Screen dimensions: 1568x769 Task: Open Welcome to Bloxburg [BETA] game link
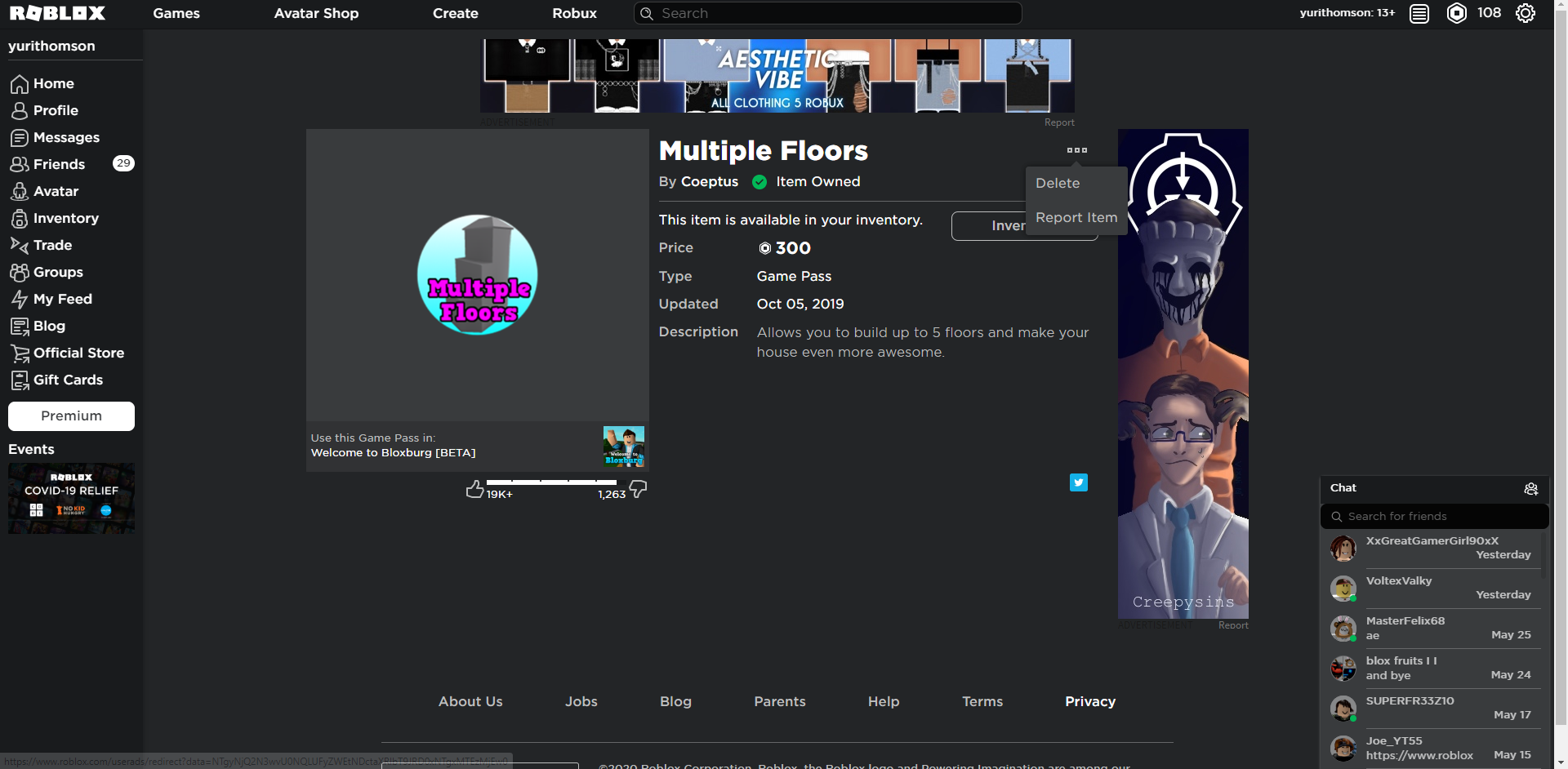pos(393,453)
